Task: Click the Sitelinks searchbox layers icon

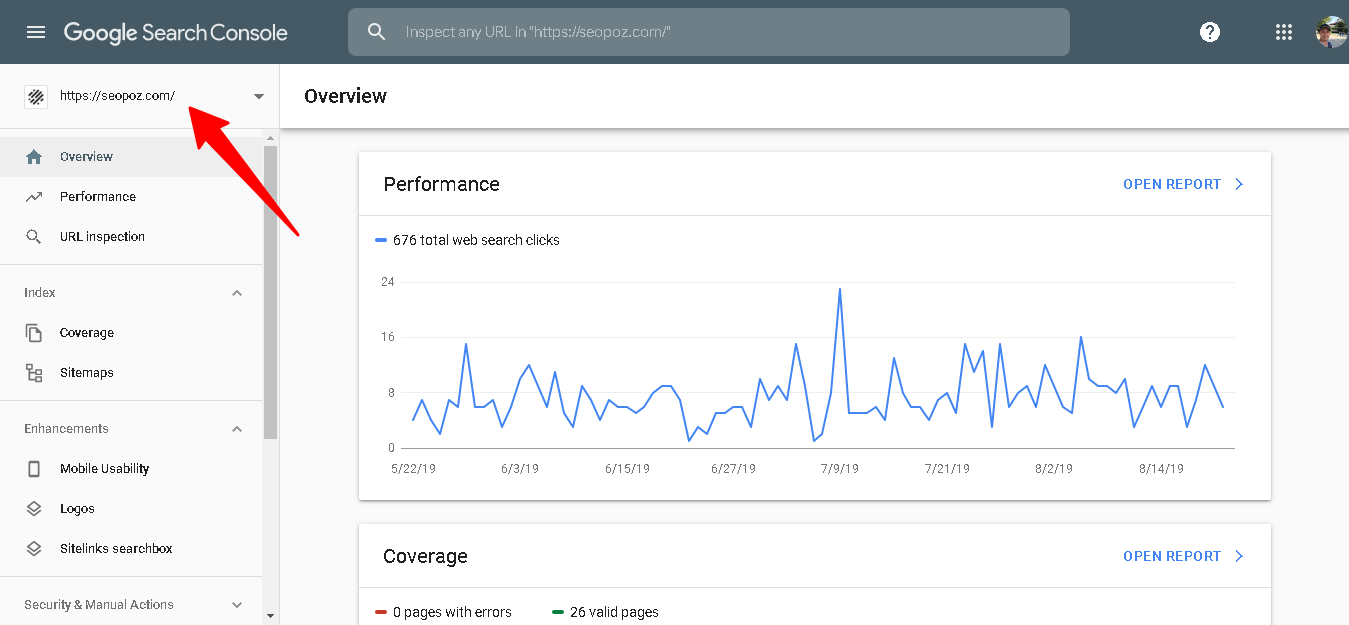Action: click(34, 549)
